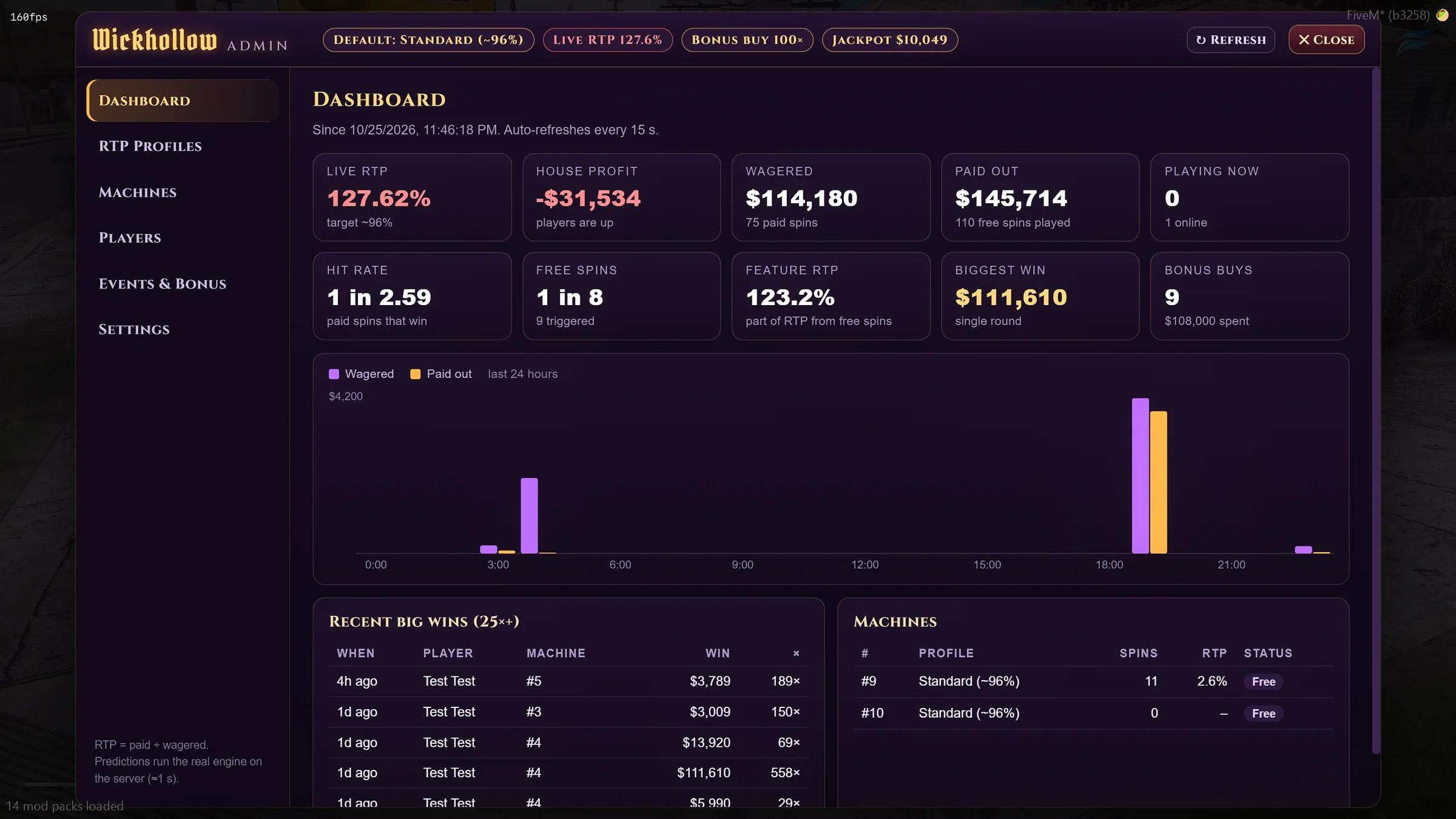This screenshot has width=1456, height=819.
Task: Select machine #9 row
Action: click(x=1093, y=682)
